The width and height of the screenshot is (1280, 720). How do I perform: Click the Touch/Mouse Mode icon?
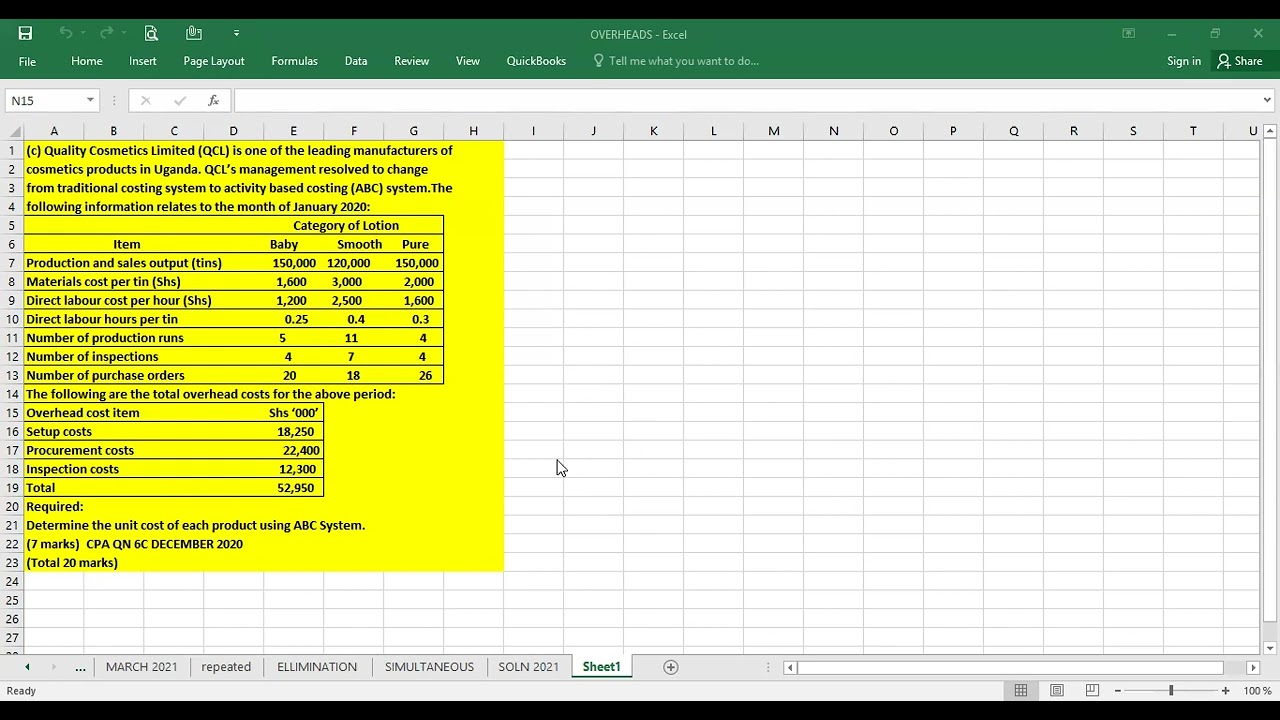[194, 33]
